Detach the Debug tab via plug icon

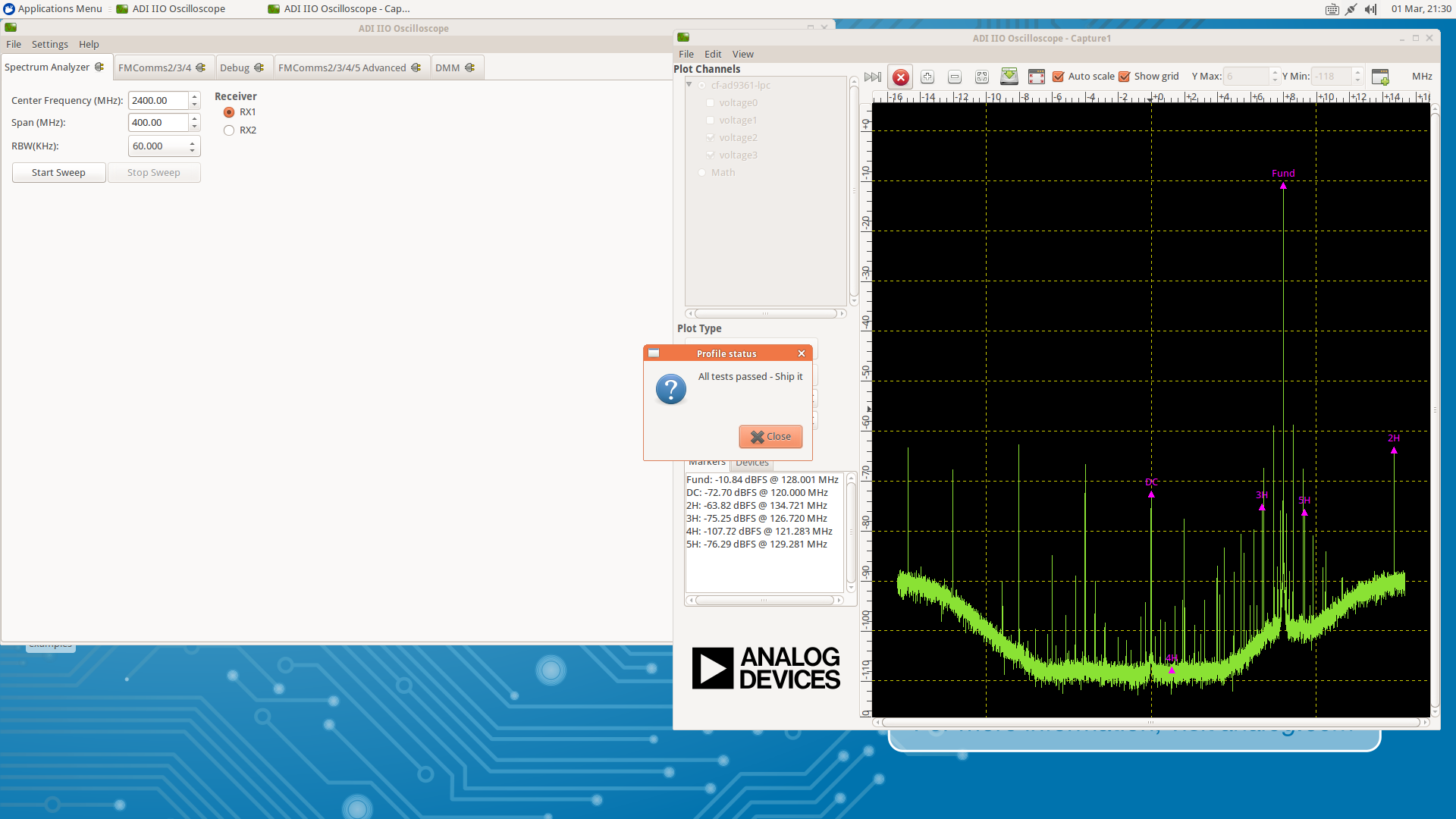[x=259, y=67]
